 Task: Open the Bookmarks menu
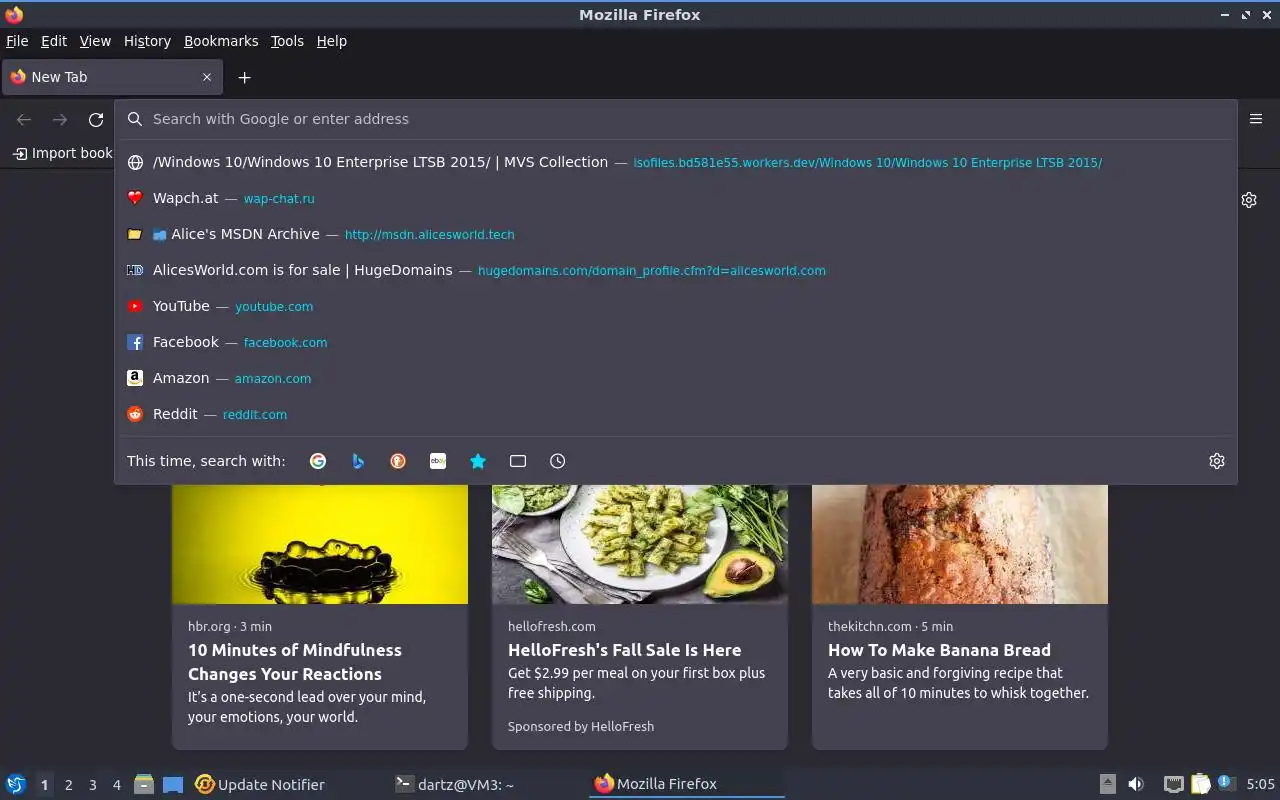coord(221,41)
